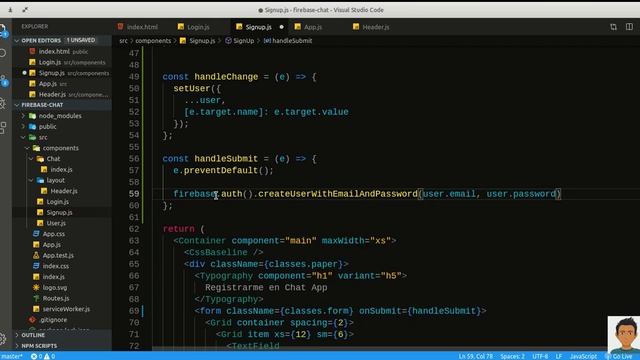Image resolution: width=640 pixels, height=360 pixels.
Task: Open index.js inside the Chat folder
Action: tap(61, 169)
